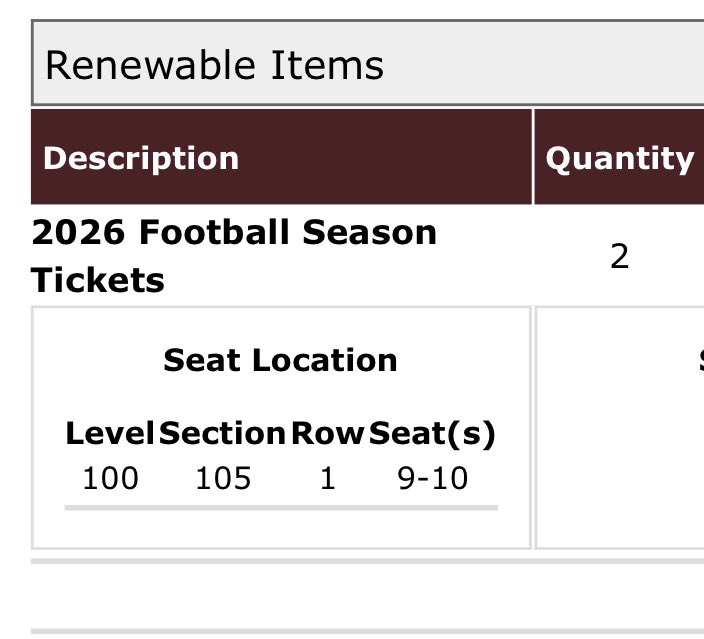Click the Level column label

click(110, 433)
